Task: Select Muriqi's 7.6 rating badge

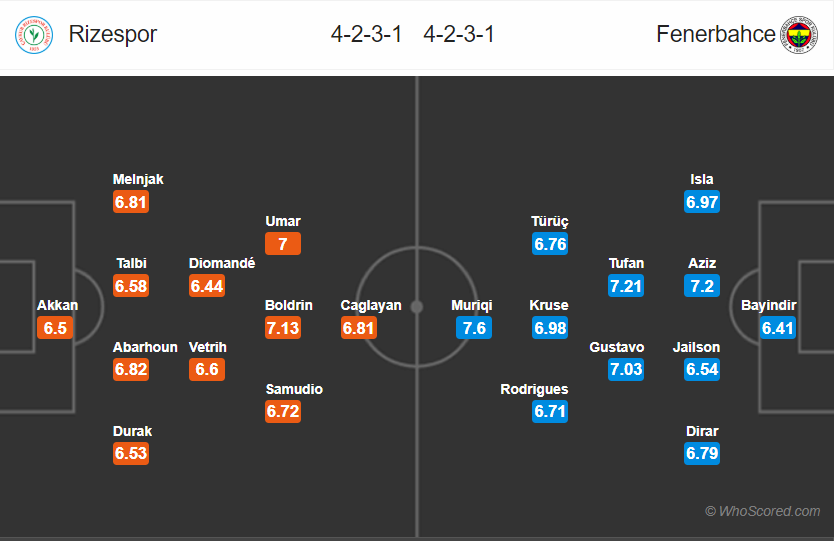Action: [474, 328]
